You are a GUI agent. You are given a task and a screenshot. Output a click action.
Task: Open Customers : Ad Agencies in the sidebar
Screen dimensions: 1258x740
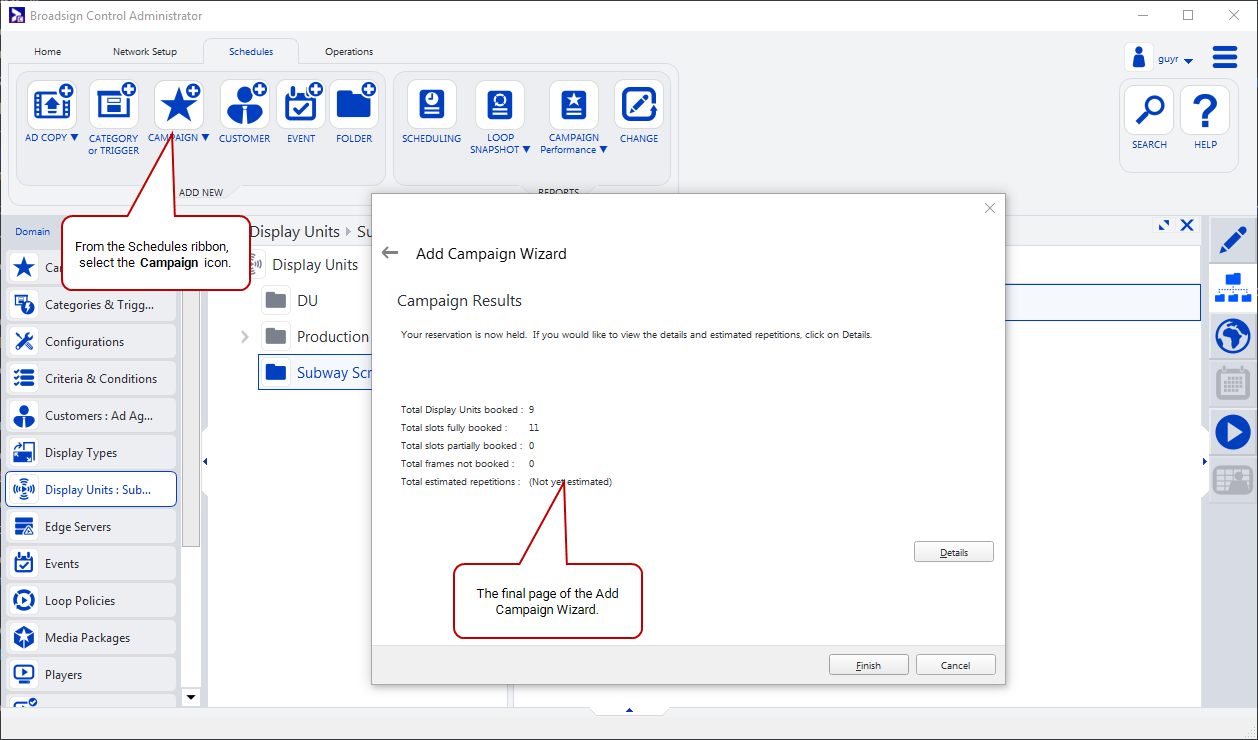click(91, 416)
